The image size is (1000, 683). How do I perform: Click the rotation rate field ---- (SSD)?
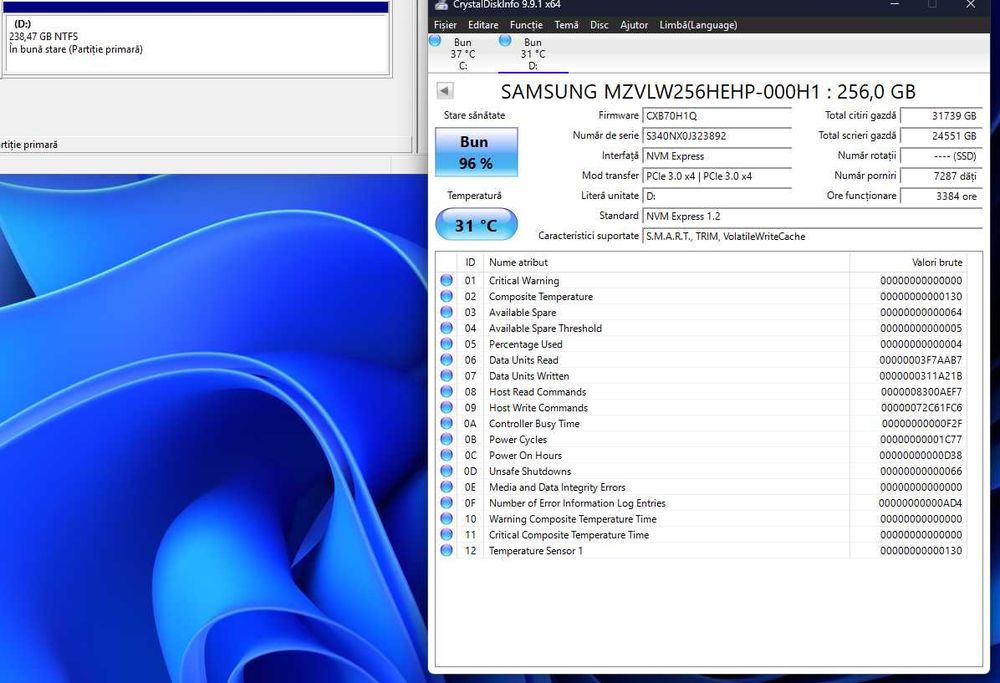[x=941, y=156]
